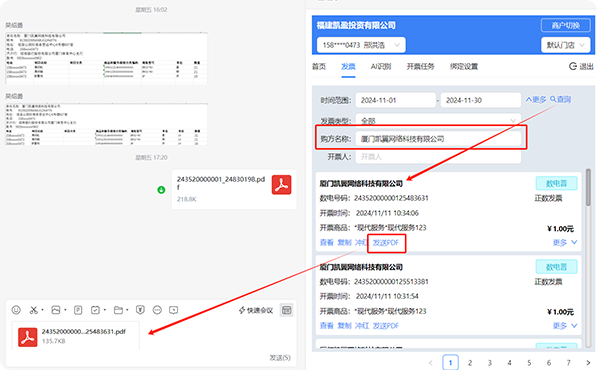
Task: Expand the folder icon dropdown arrow
Action: coord(127,310)
